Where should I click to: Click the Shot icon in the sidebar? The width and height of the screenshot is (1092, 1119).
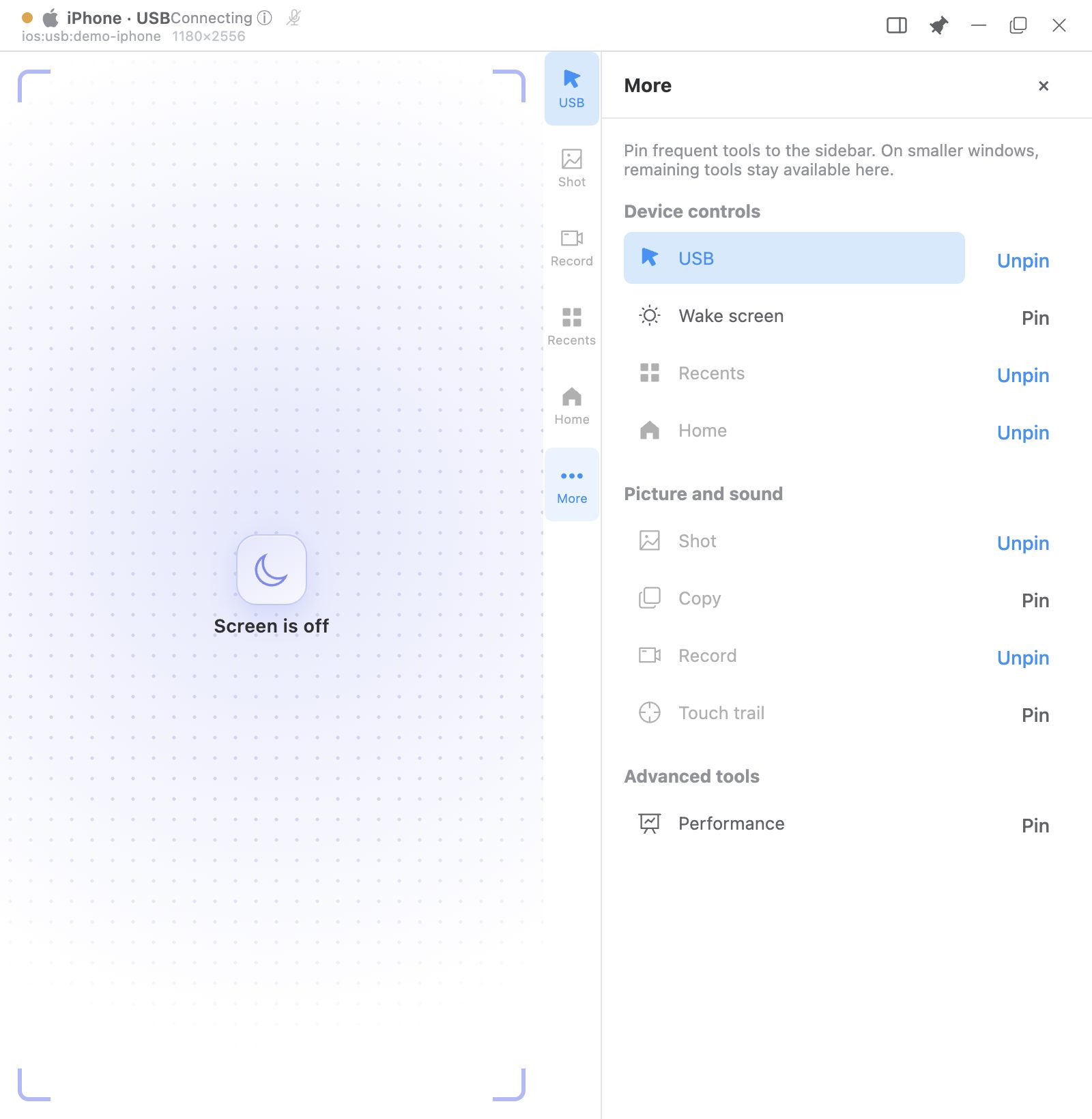(x=572, y=168)
